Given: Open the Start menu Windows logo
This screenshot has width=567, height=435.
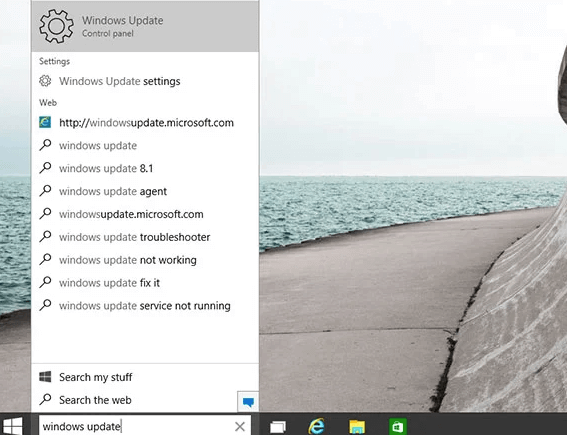Looking at the screenshot, I should point(13,426).
